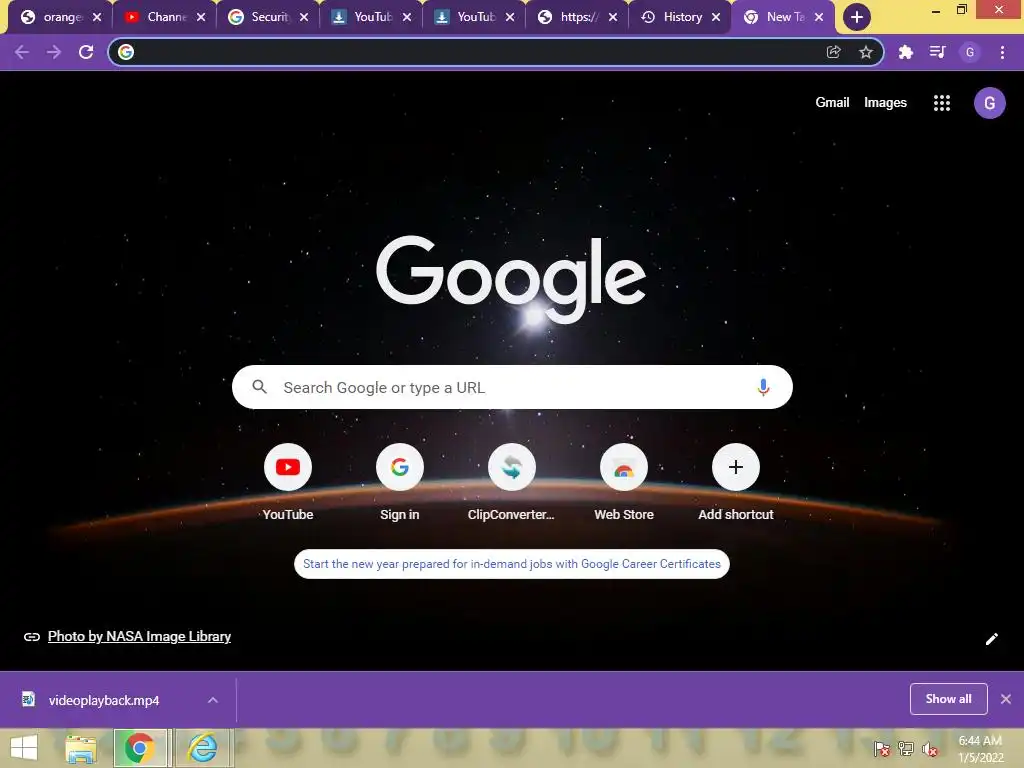Open the media control toolbar icon
1024x768 pixels.
(x=937, y=52)
